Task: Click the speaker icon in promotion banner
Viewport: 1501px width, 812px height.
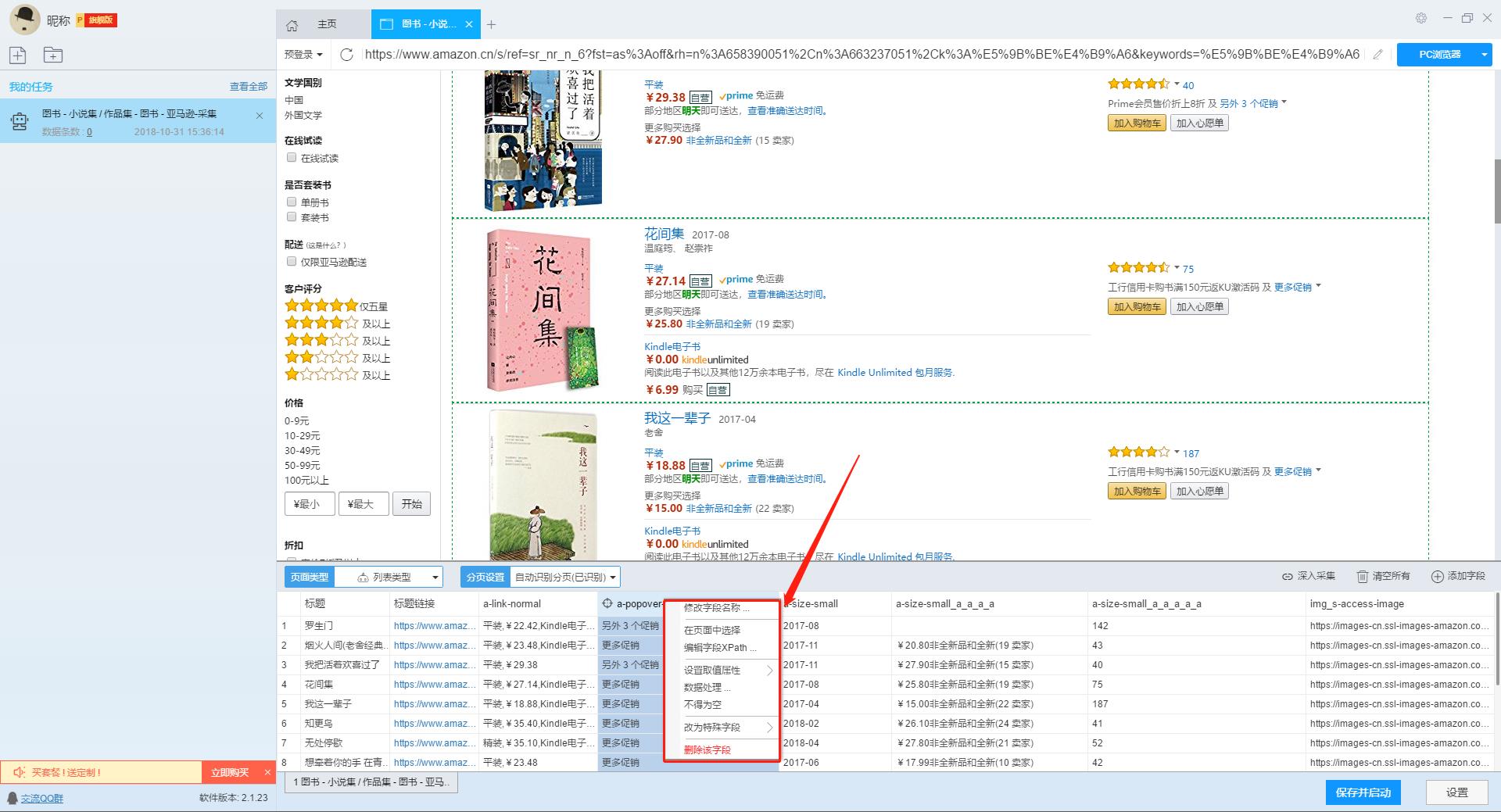Action: tap(20, 772)
